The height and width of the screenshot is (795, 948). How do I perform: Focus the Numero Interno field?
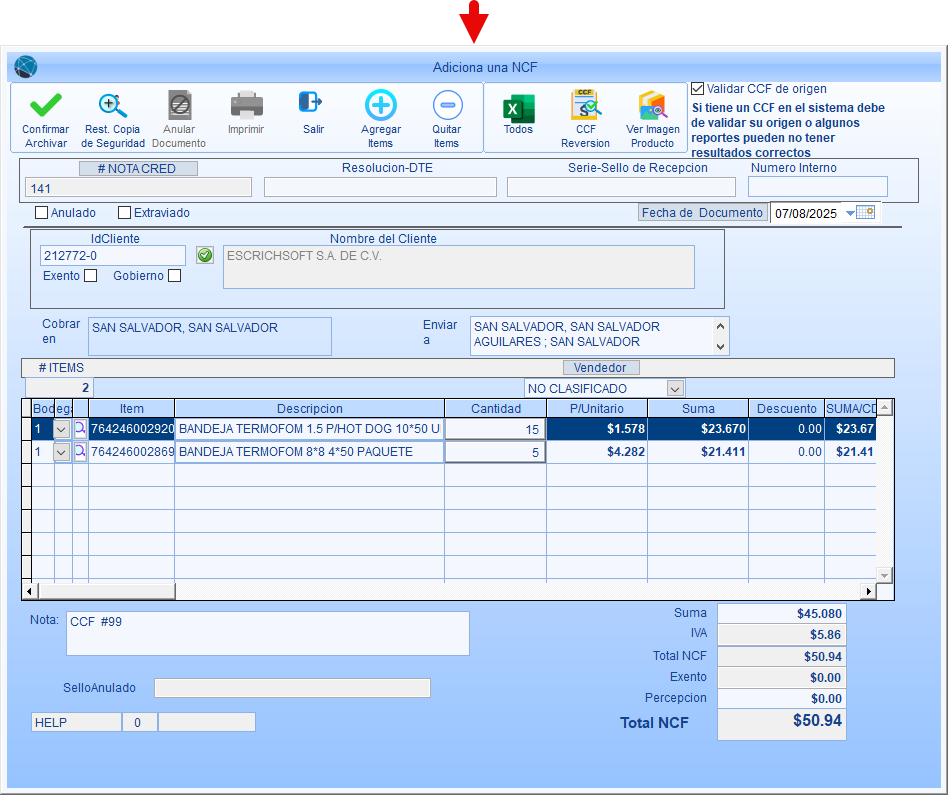[x=817, y=187]
